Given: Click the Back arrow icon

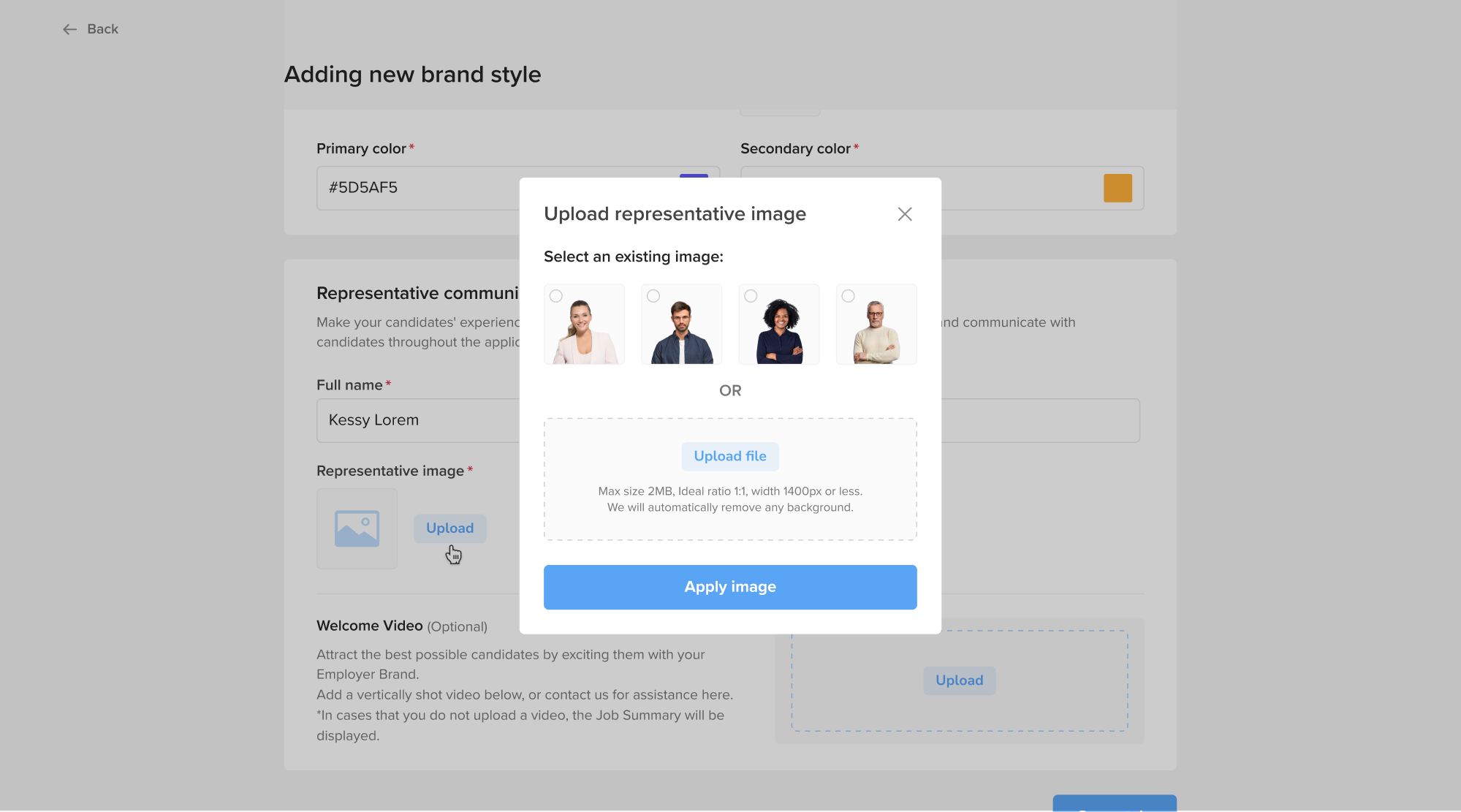Looking at the screenshot, I should (69, 29).
